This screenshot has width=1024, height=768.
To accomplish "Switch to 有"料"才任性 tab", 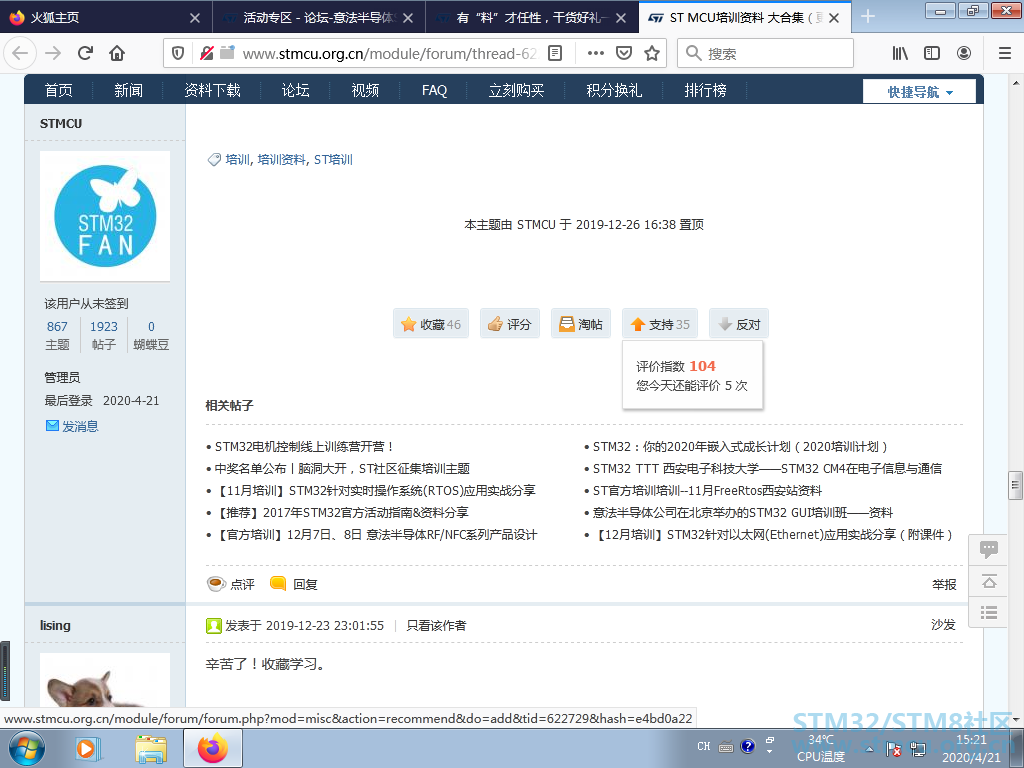I will click(x=532, y=17).
